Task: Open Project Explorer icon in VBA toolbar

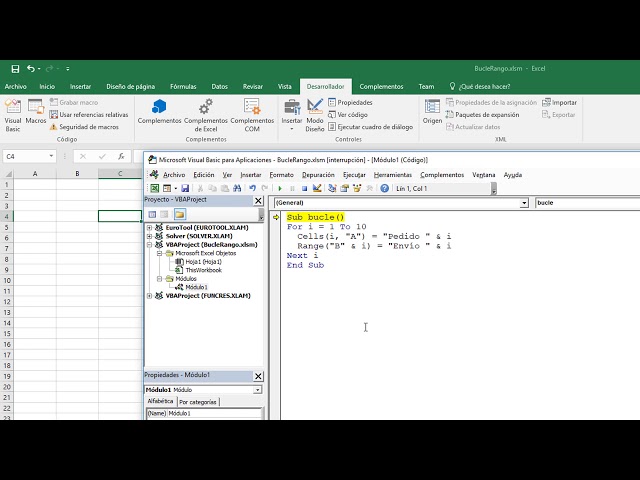Action: [x=332, y=188]
